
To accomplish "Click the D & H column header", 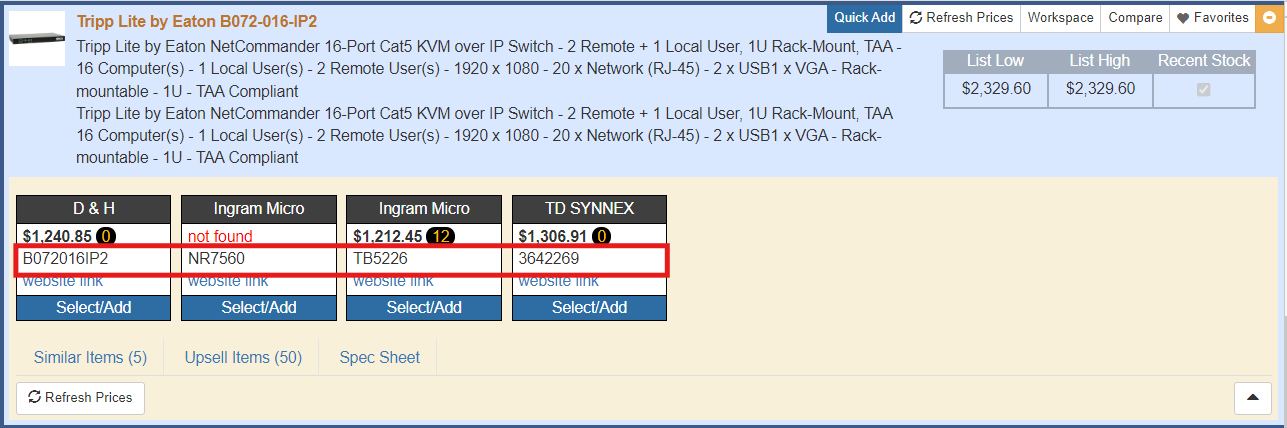I will pos(94,209).
